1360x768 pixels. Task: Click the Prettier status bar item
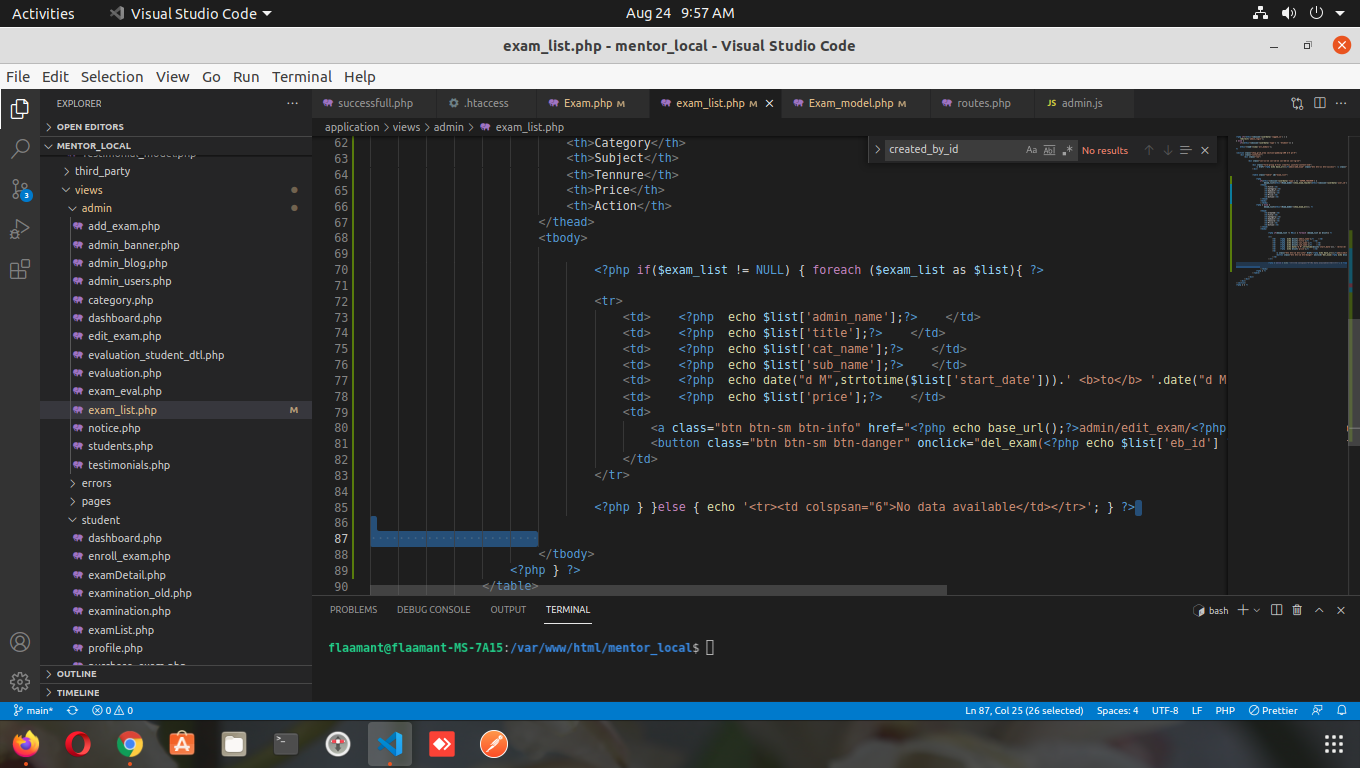[x=1273, y=711]
